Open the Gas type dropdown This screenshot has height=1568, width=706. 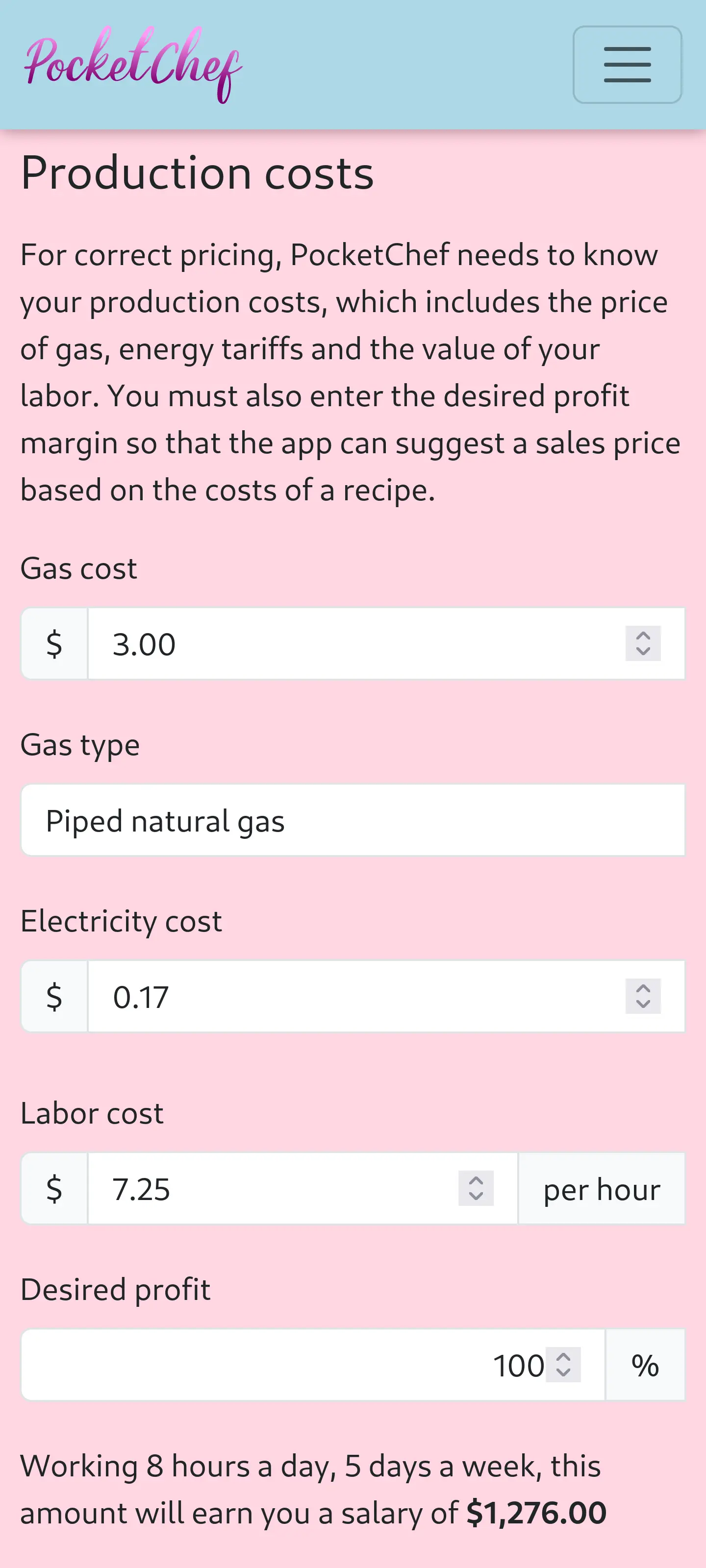[353, 821]
